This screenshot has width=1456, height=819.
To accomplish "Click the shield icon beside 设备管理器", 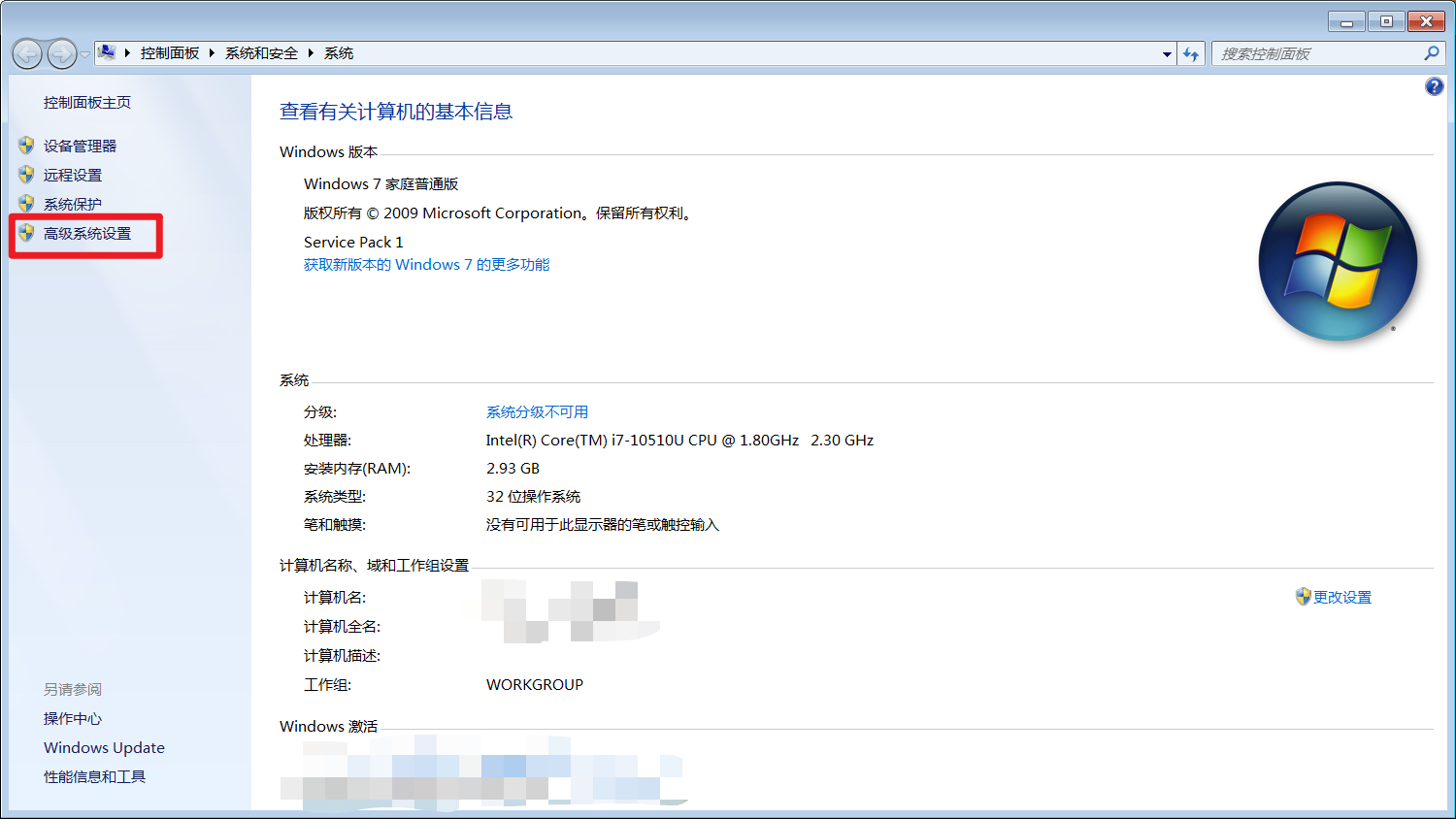I will [x=25, y=146].
